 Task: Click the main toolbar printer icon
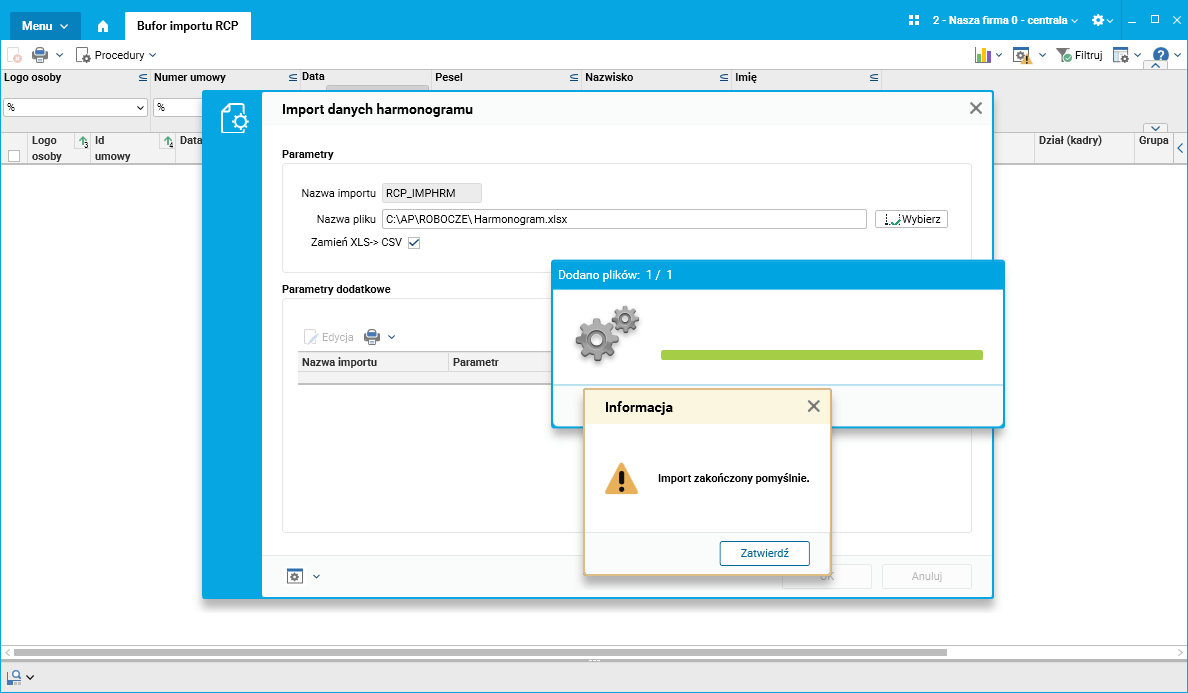tap(39, 55)
